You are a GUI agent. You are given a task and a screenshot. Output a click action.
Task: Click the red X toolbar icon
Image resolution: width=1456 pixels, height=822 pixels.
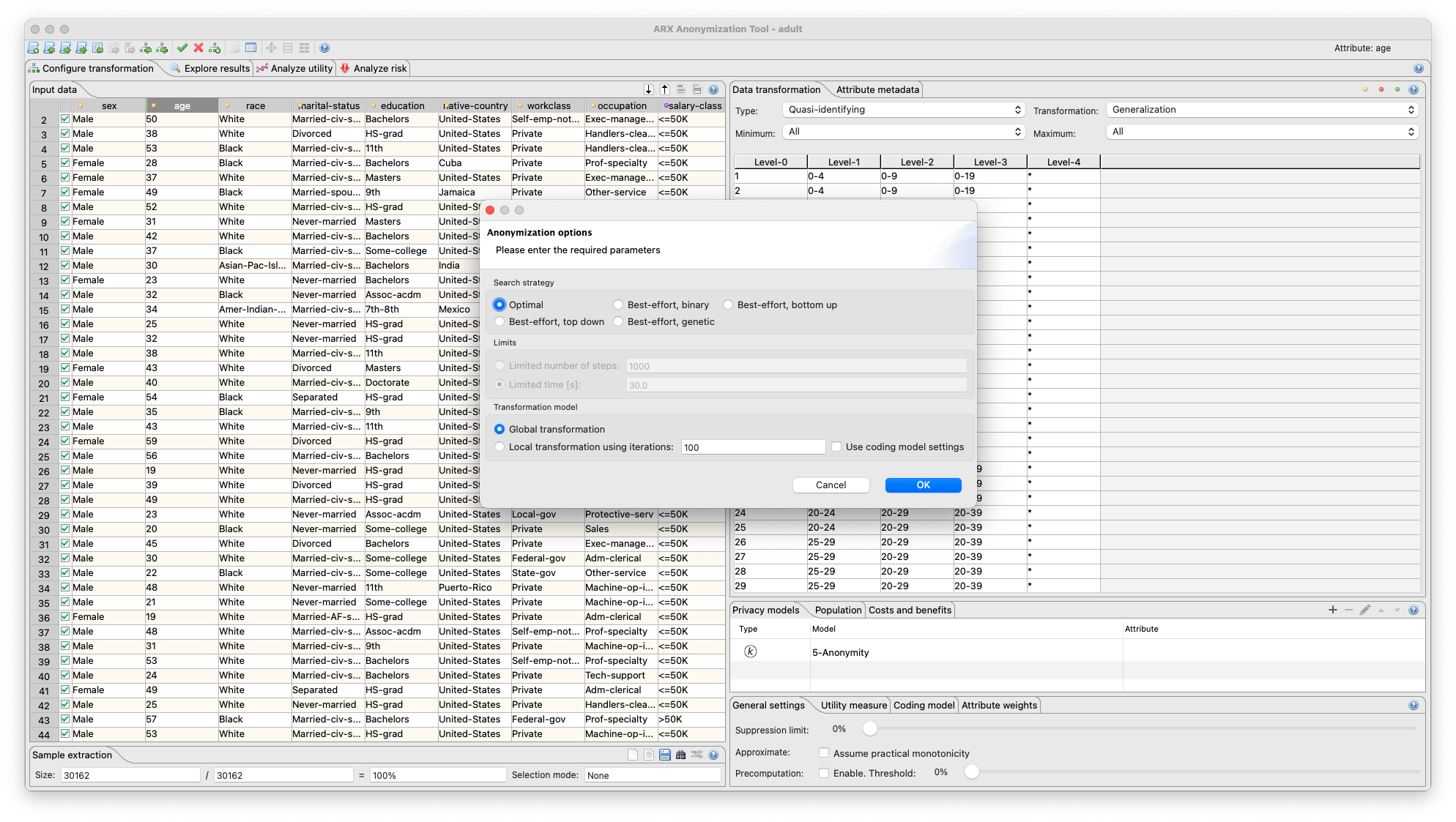[198, 48]
